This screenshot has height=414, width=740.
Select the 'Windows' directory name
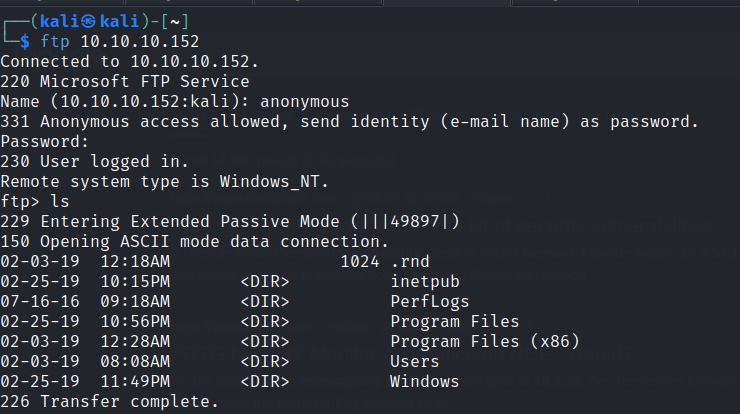click(x=425, y=381)
